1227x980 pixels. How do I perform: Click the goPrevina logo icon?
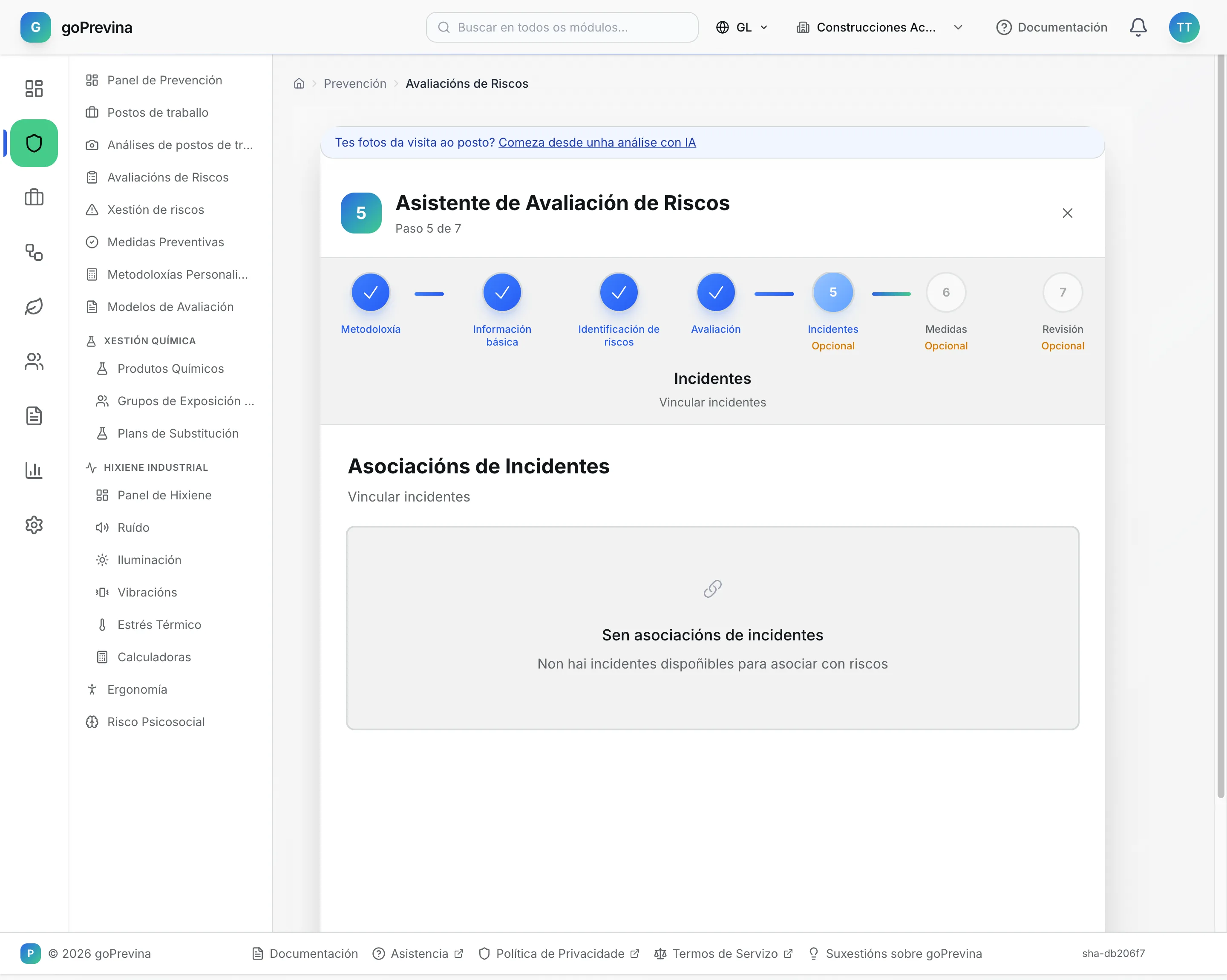coord(35,27)
